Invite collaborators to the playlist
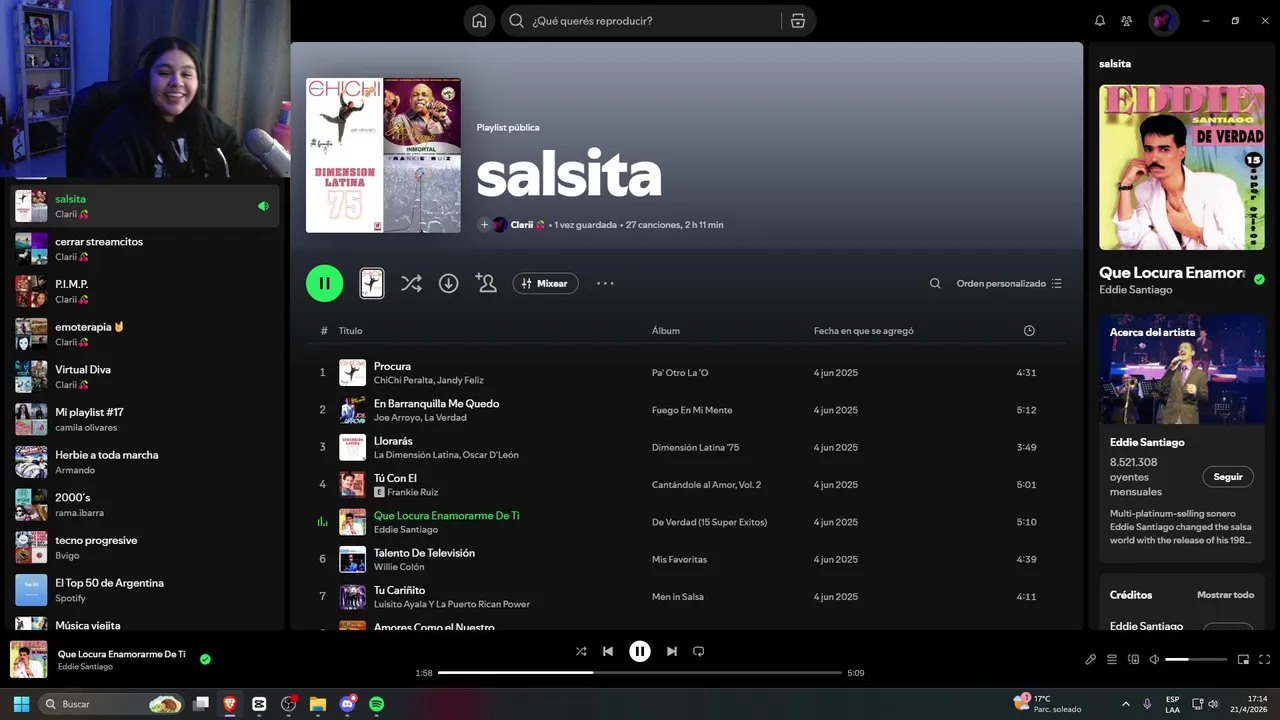Screen dimensions: 1280x720 click(x=486, y=283)
